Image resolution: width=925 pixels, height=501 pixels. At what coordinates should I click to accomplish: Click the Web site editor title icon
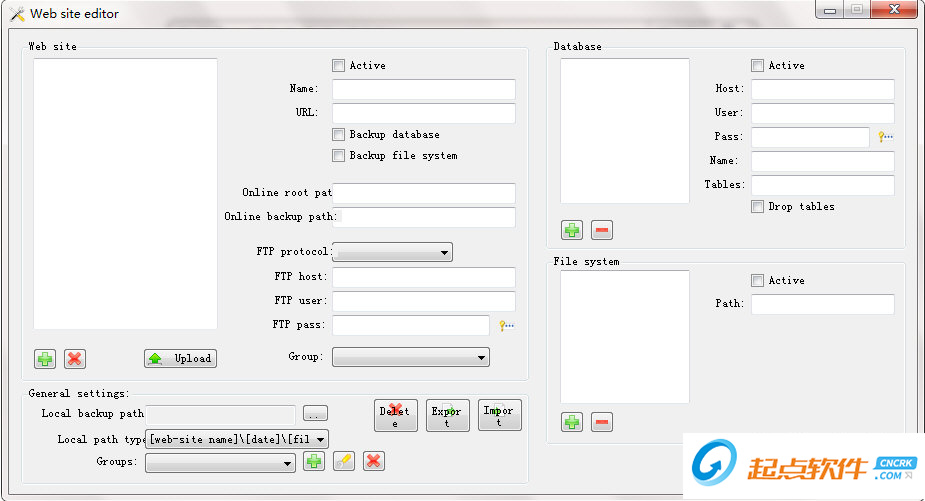(17, 14)
